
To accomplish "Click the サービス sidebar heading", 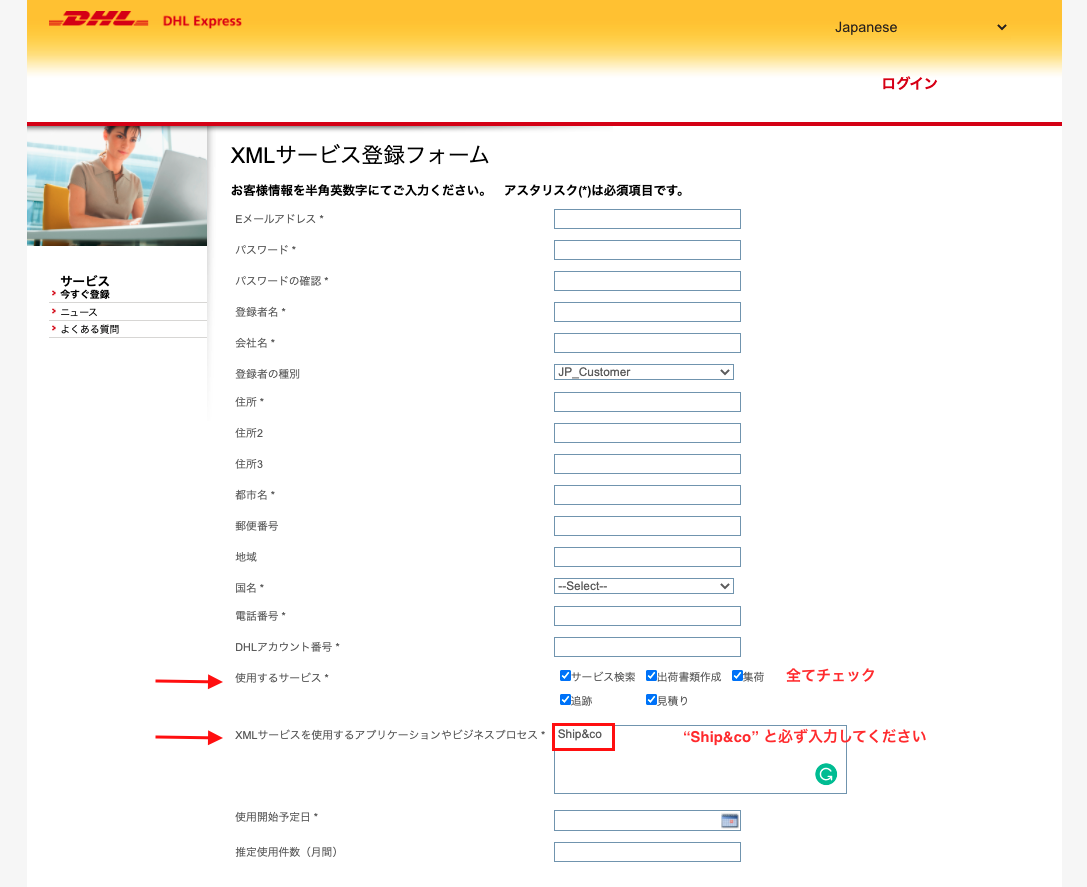I will tap(85, 281).
